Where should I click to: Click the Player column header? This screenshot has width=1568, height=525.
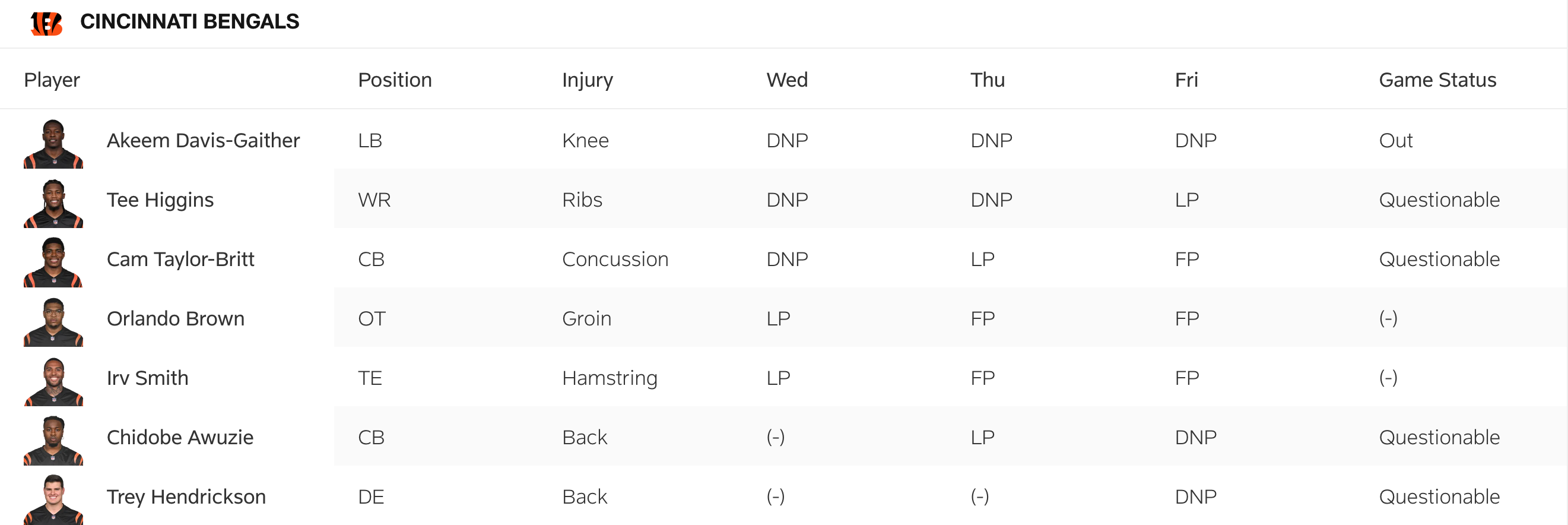(x=52, y=80)
